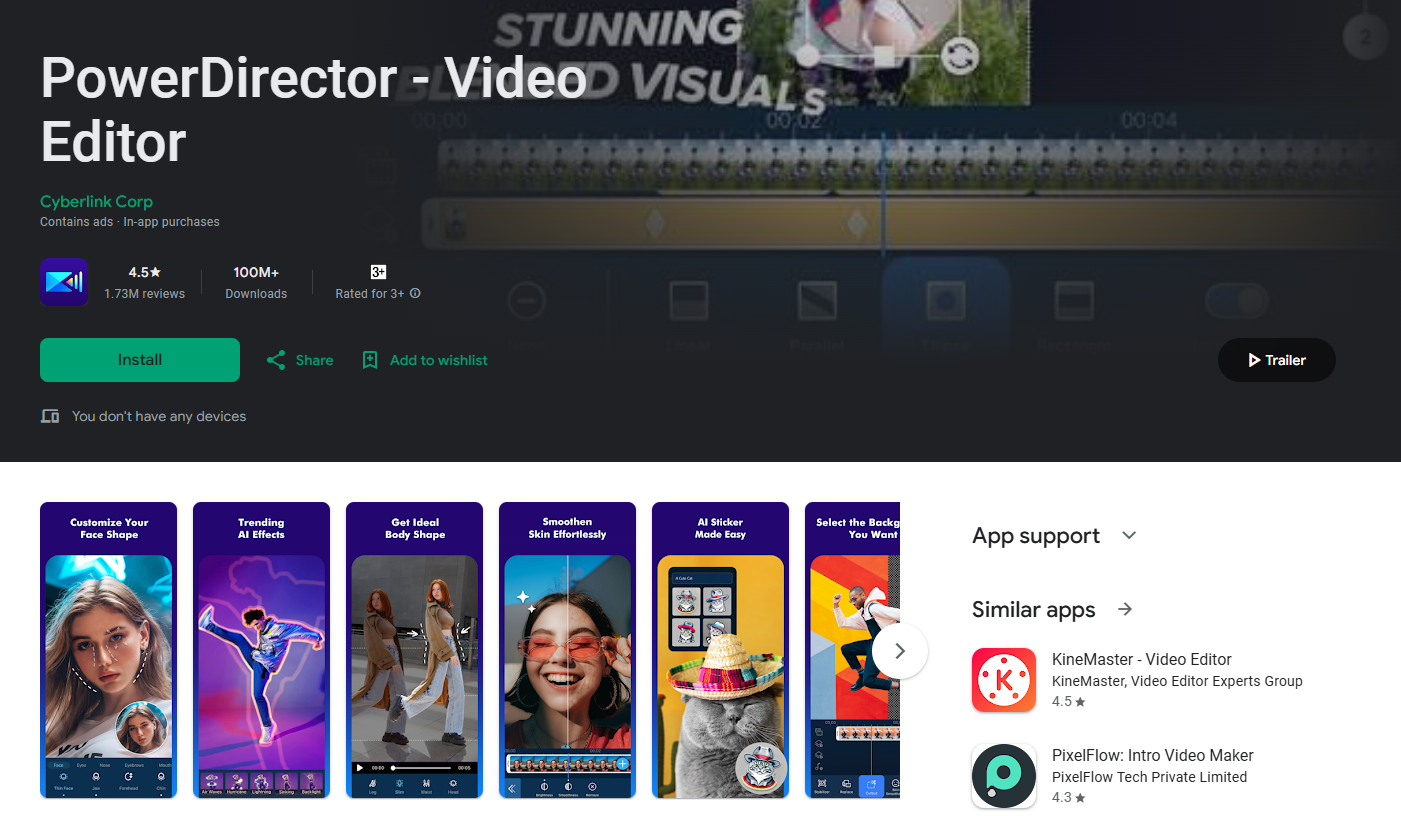Image resolution: width=1401 pixels, height=816 pixels.
Task: Click KineMaster, Video Editor Experts Group text
Action: (x=1177, y=681)
